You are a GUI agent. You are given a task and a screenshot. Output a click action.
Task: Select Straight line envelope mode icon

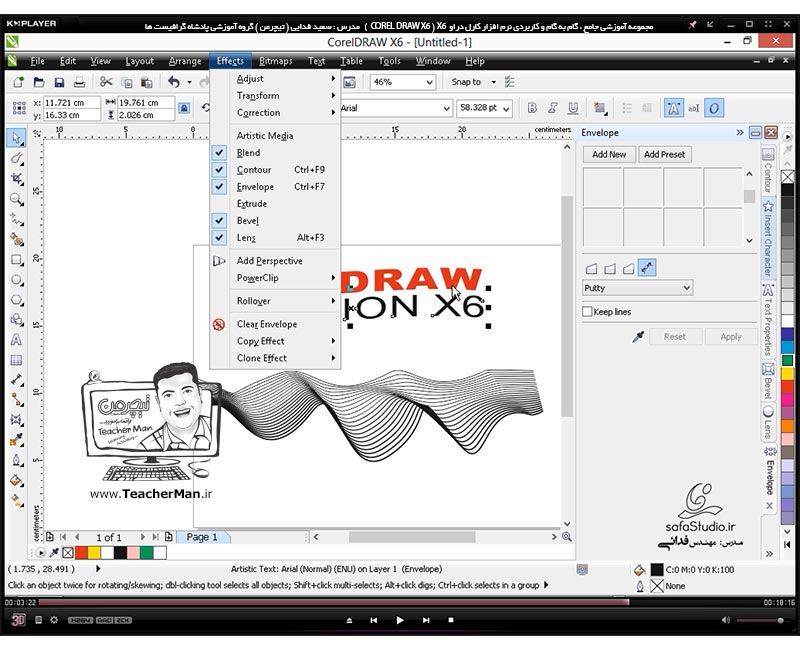point(591,268)
